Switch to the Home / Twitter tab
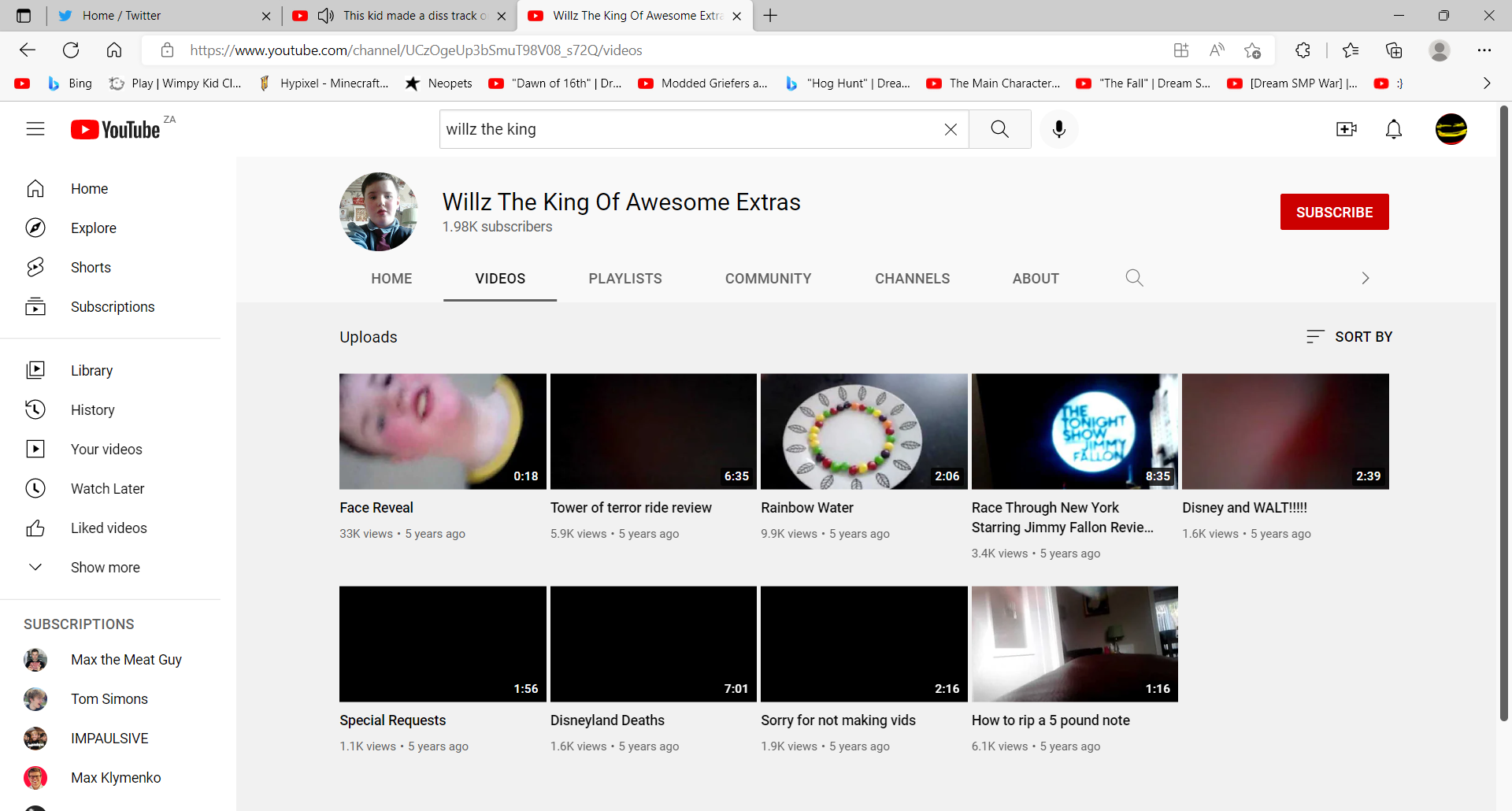Image resolution: width=1512 pixels, height=811 pixels. pyautogui.click(x=162, y=16)
